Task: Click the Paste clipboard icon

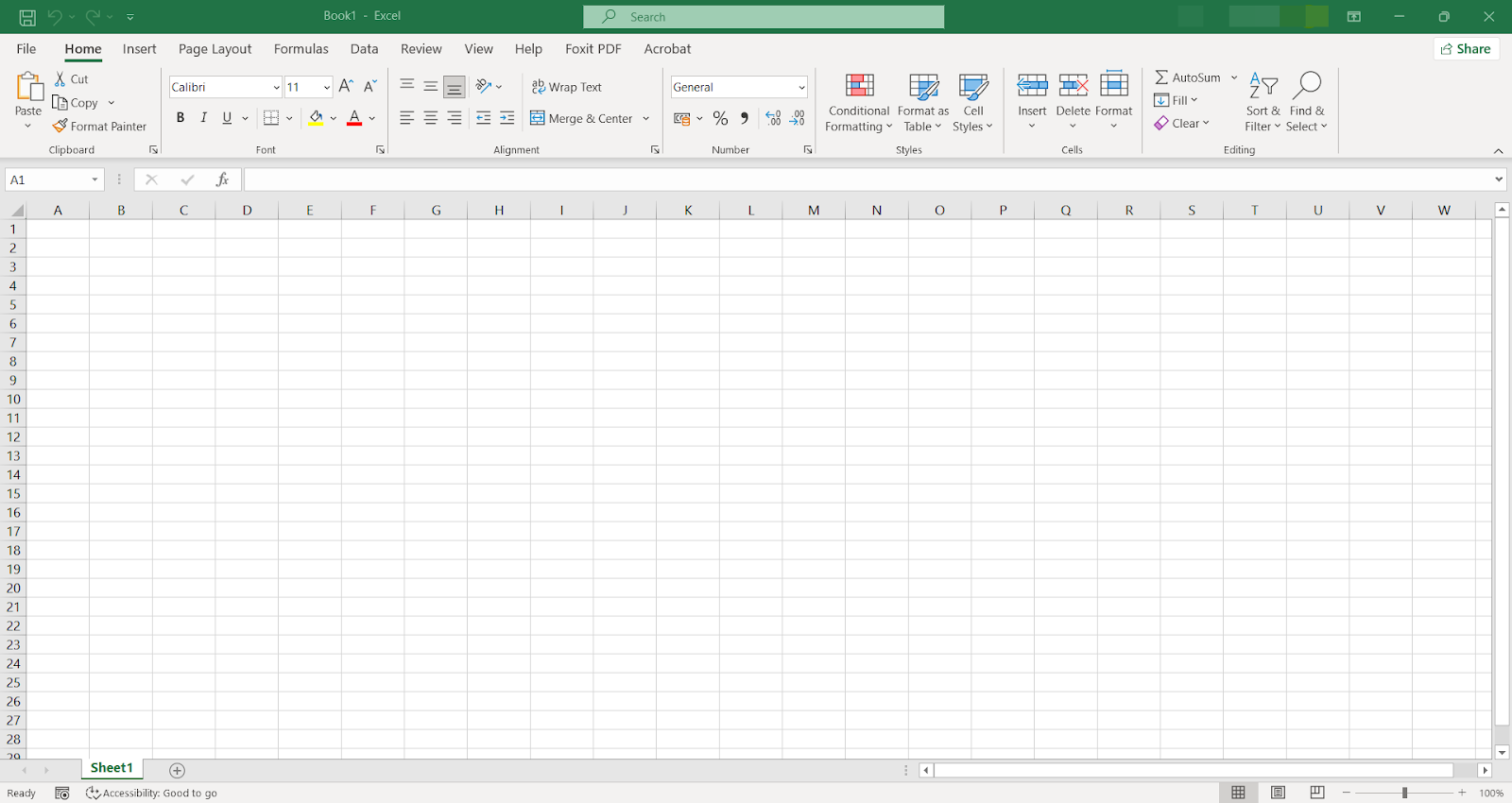Action: tap(28, 87)
